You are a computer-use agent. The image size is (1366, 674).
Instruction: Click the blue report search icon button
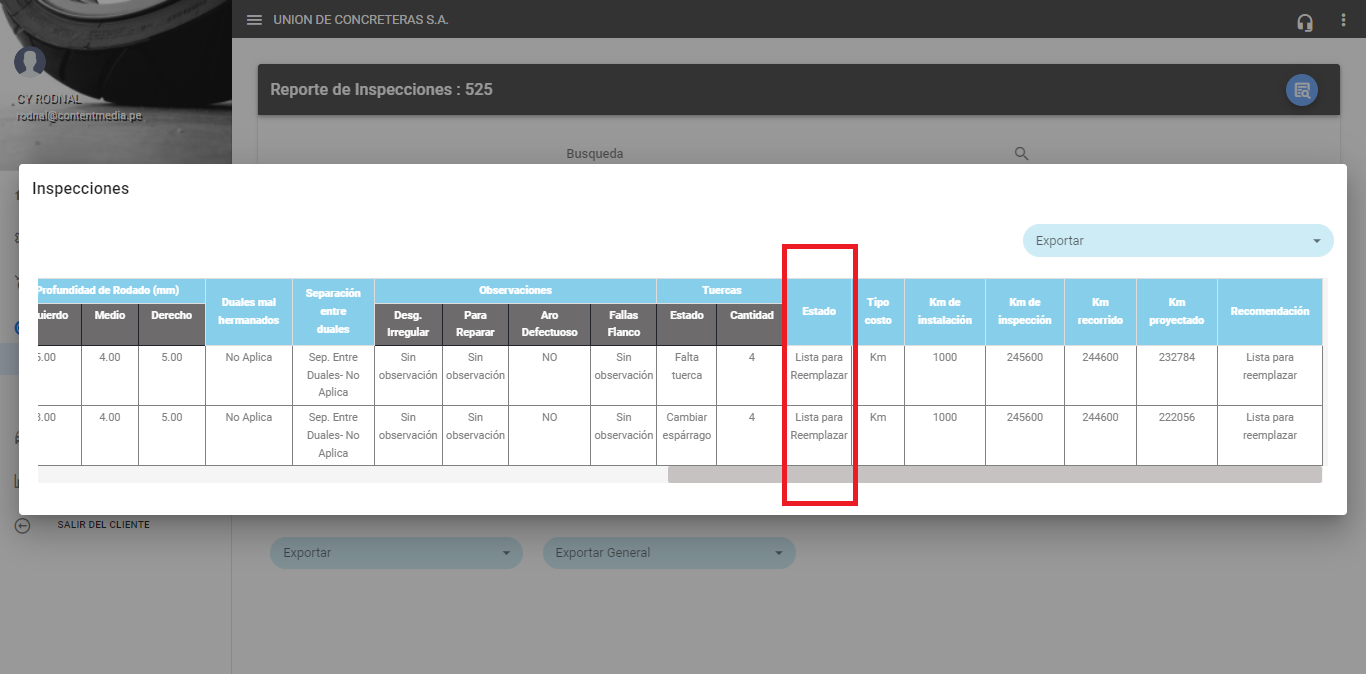pos(1301,90)
